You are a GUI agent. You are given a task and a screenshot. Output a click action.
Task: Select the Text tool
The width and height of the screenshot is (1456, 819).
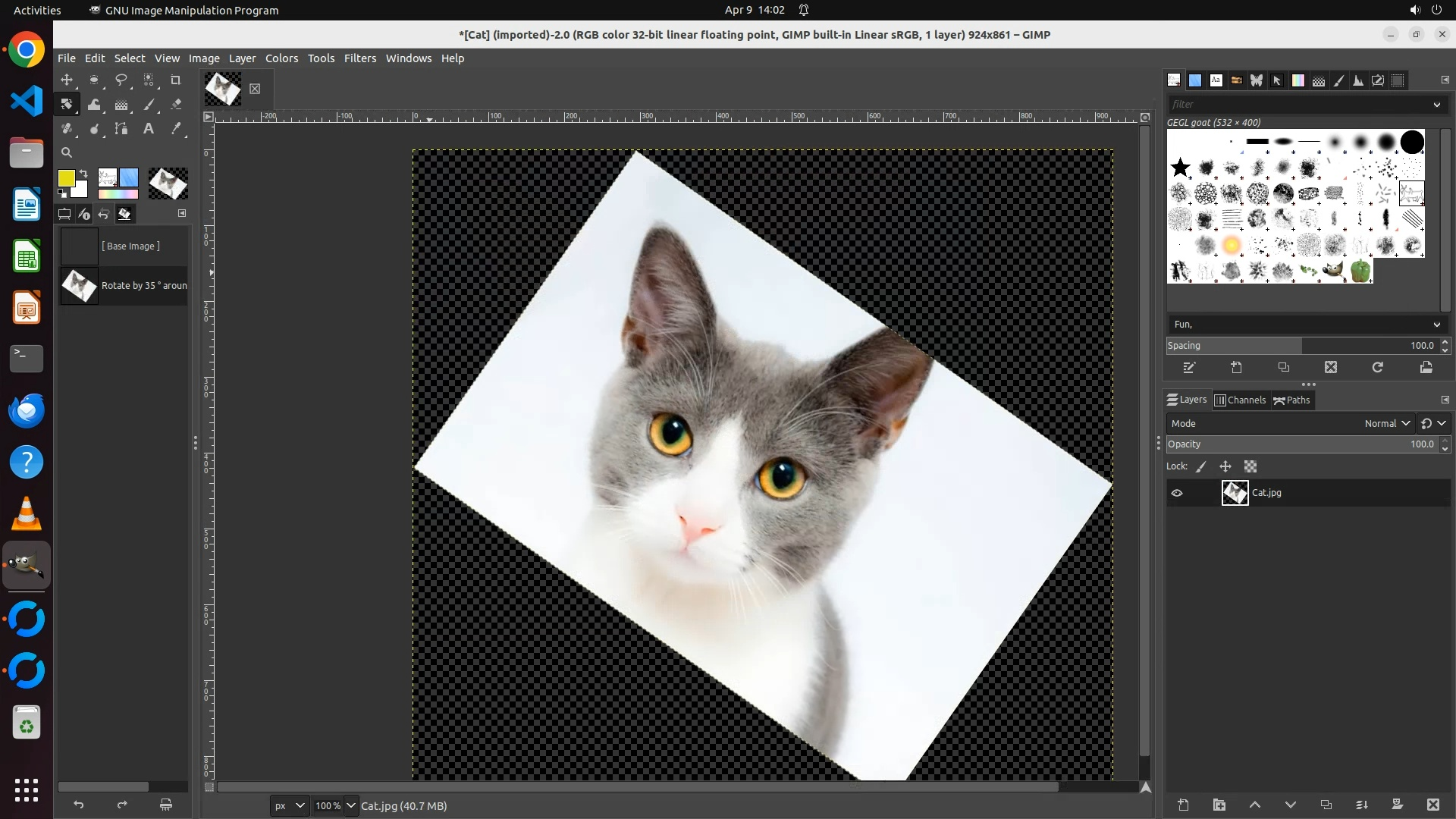[x=149, y=129]
